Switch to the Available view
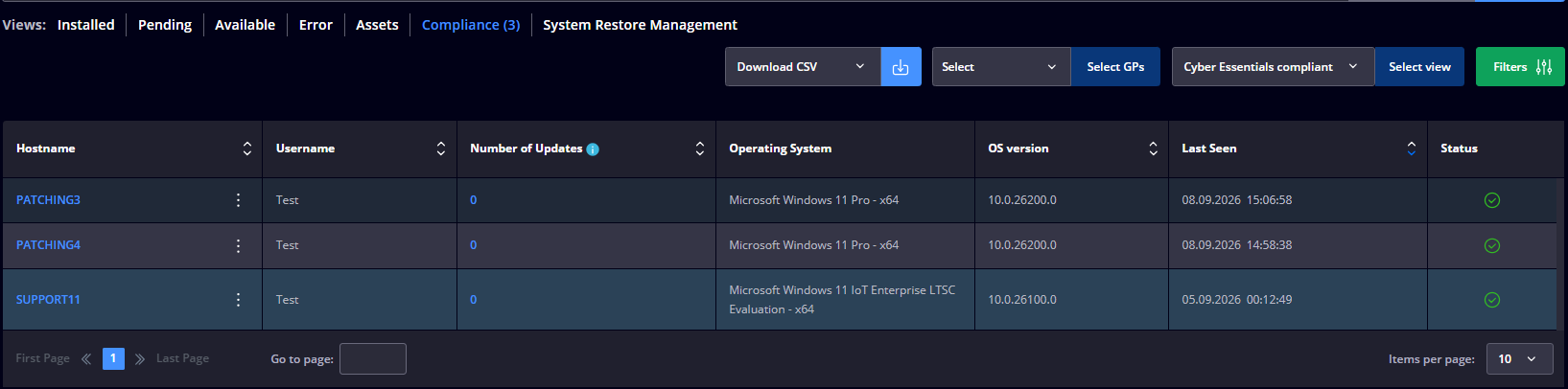 (x=245, y=25)
